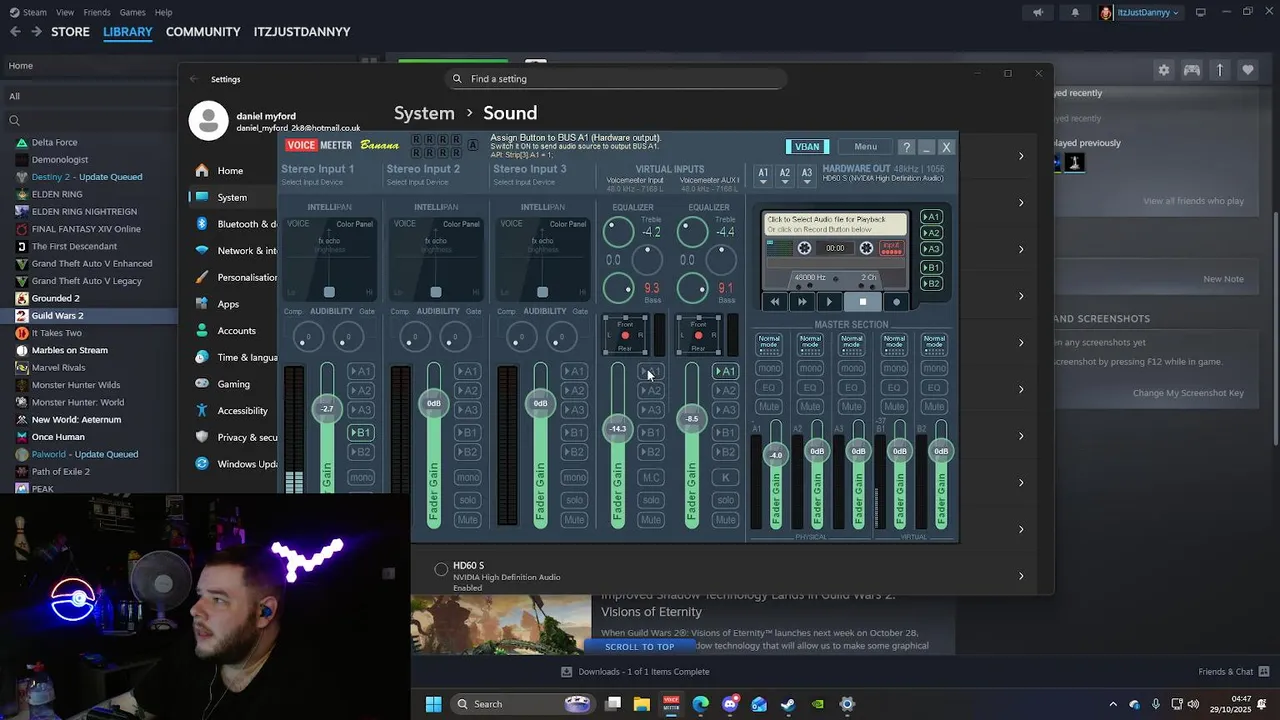1280x720 pixels.
Task: Click the Find a setting search field
Action: [617, 79]
